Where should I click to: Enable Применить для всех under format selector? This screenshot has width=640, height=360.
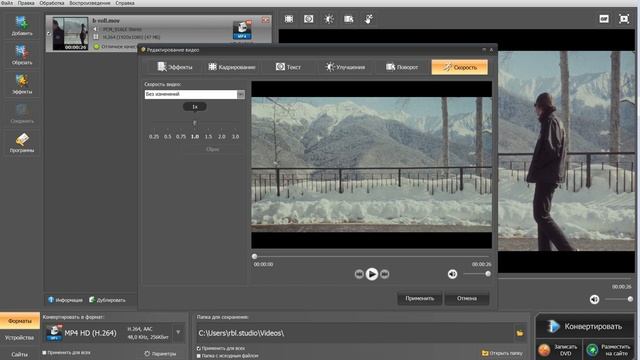coord(44,352)
